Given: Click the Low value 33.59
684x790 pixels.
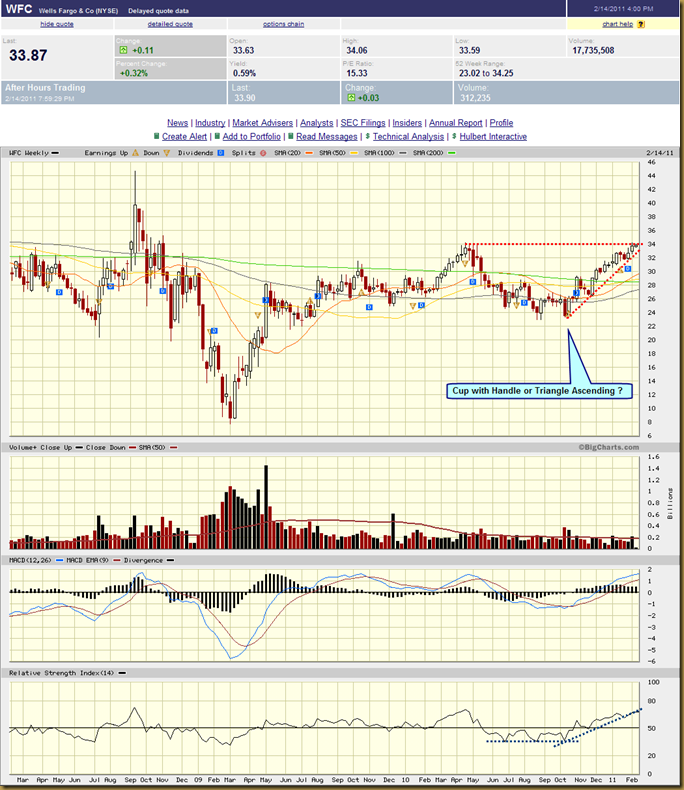Looking at the screenshot, I should coord(469,50).
